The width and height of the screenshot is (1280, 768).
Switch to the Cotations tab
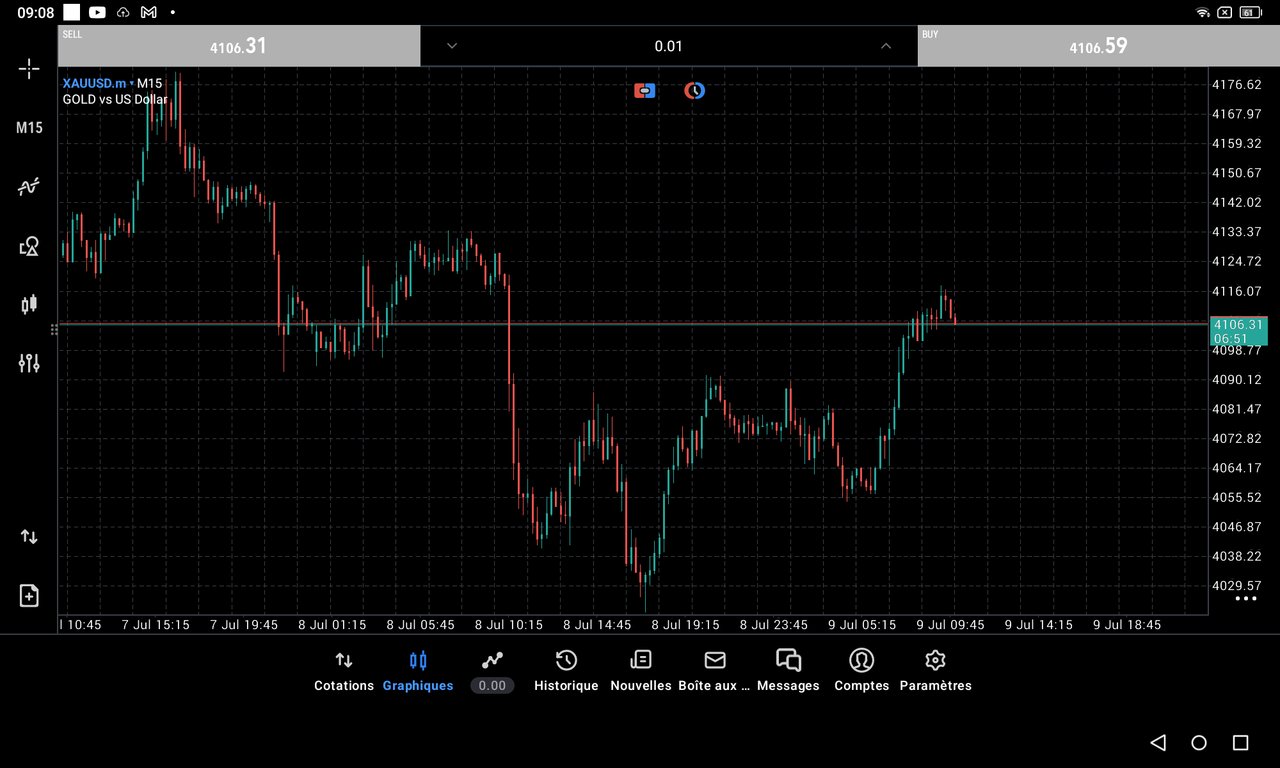[x=344, y=672]
